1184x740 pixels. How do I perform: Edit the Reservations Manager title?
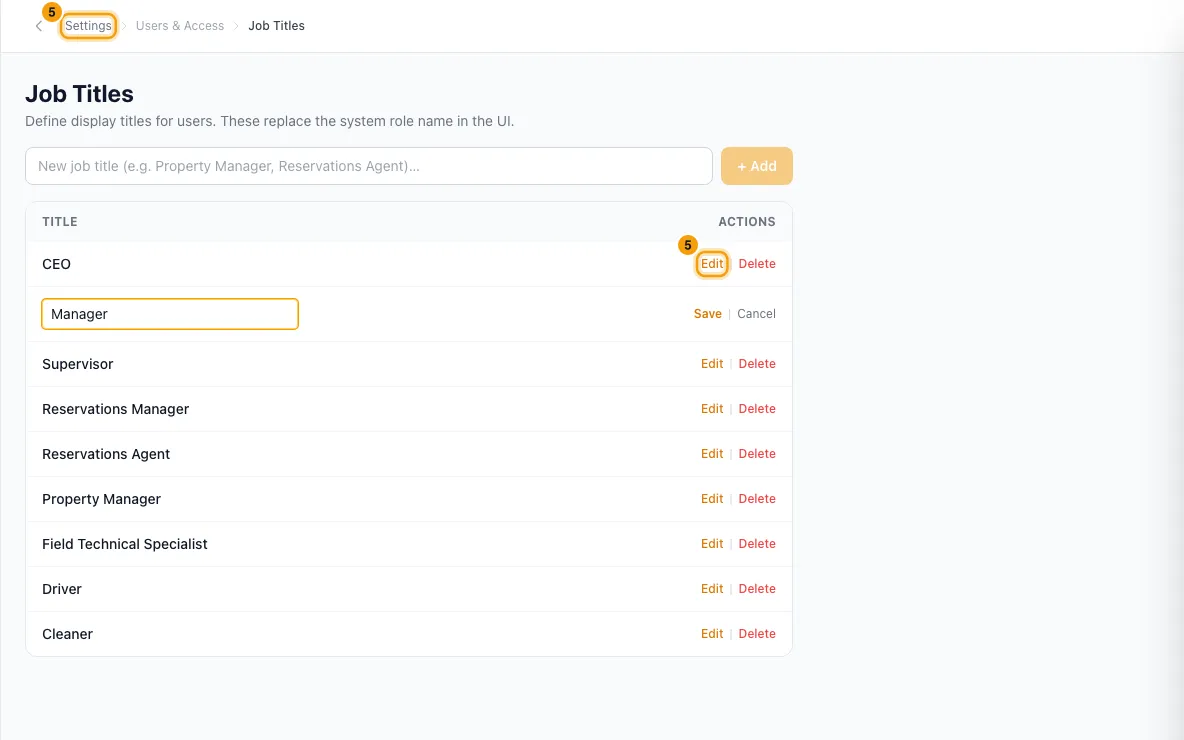[712, 409]
